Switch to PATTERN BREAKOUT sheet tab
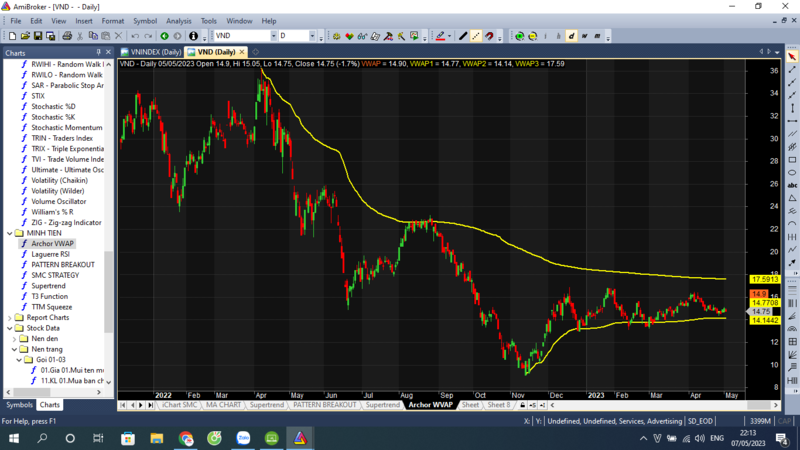This screenshot has height=450, width=800. click(x=324, y=405)
